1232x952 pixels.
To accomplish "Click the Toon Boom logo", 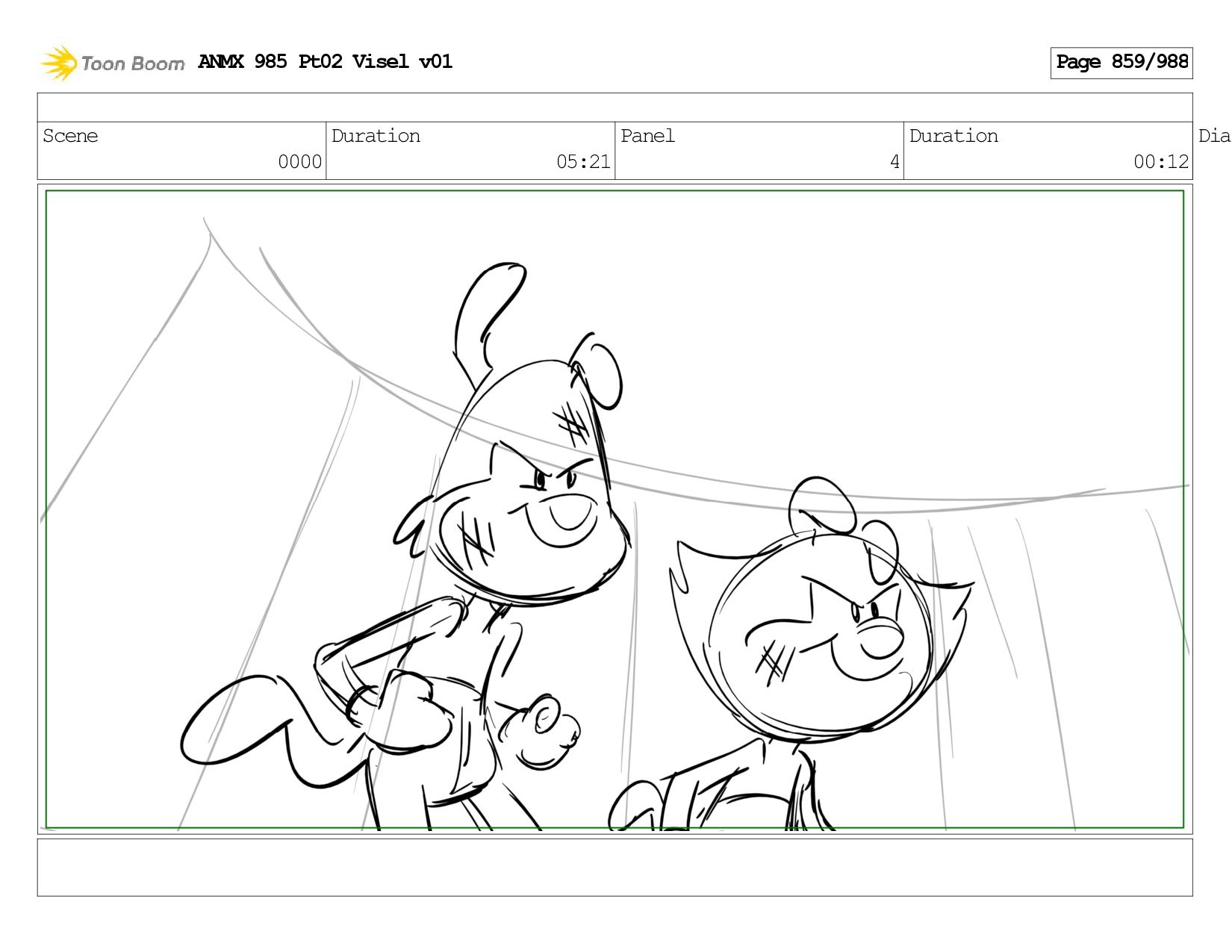I will click(x=112, y=63).
